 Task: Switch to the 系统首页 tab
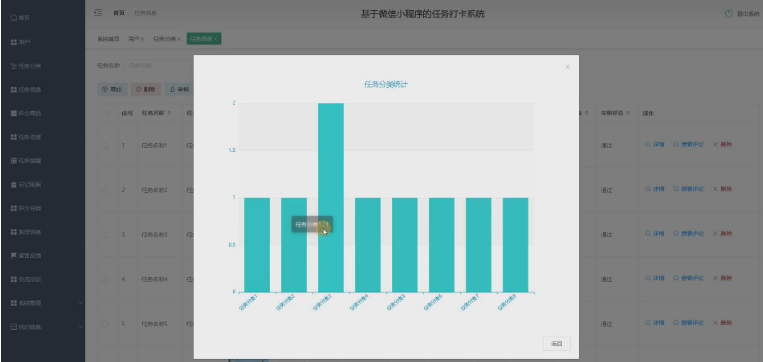coord(108,39)
